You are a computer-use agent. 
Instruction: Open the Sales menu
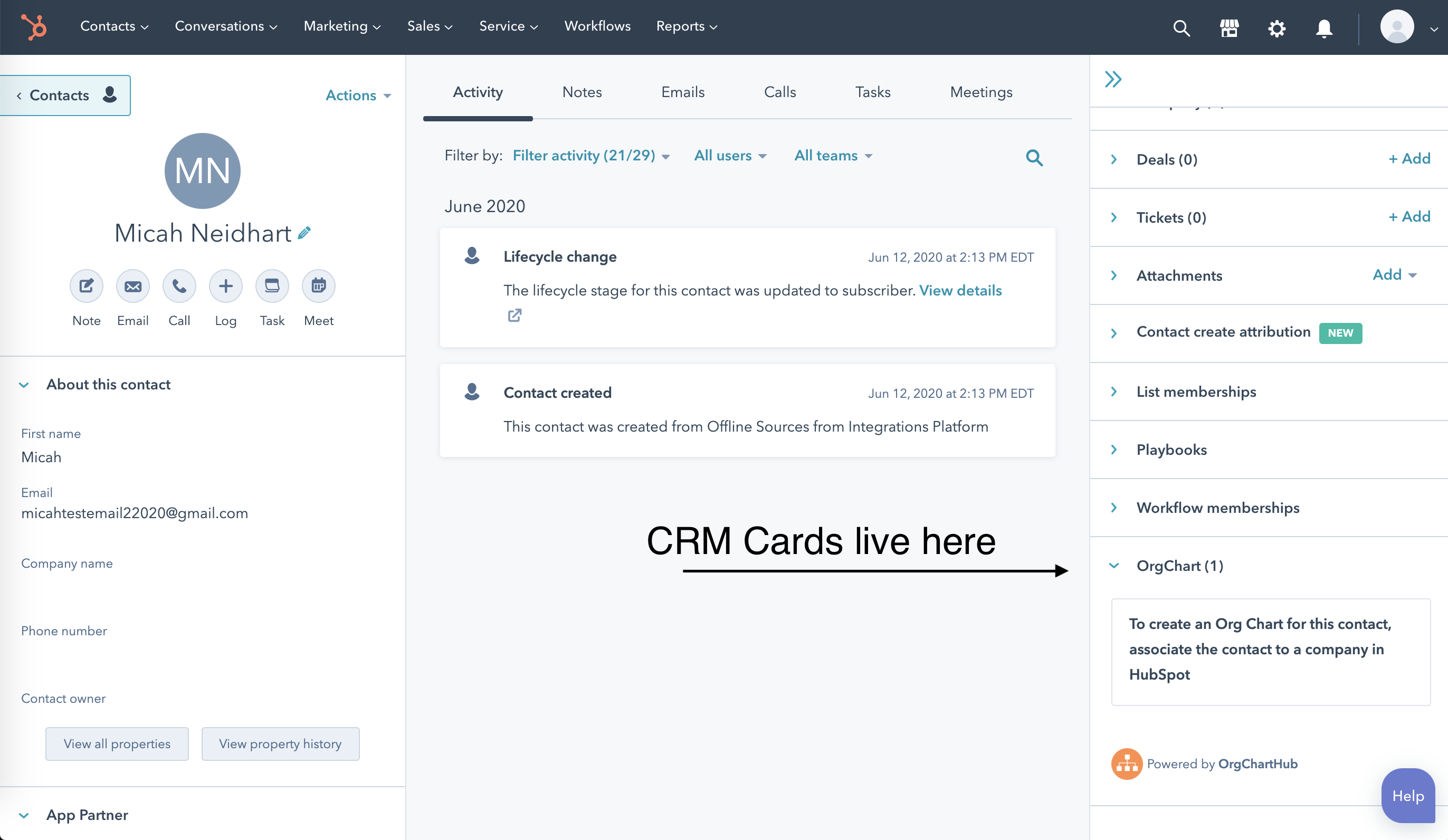click(430, 26)
